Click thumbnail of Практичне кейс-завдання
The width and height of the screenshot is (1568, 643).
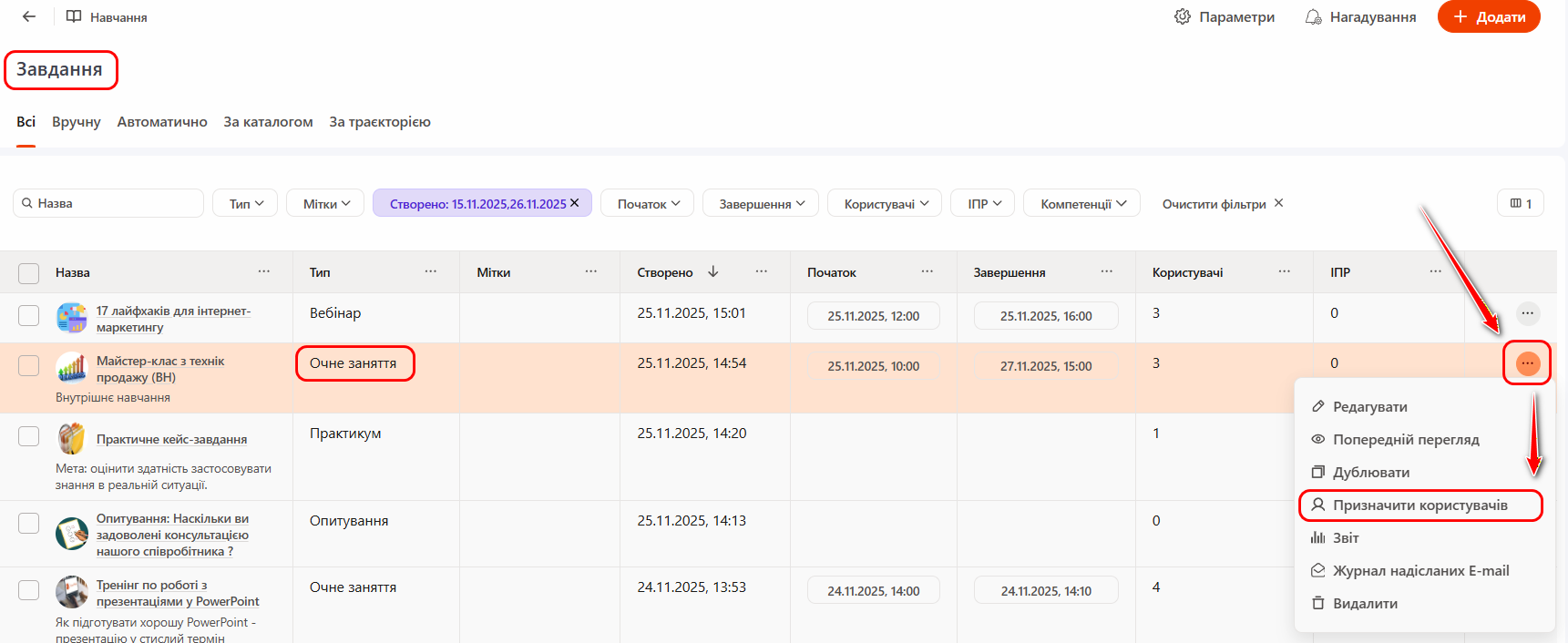click(72, 439)
